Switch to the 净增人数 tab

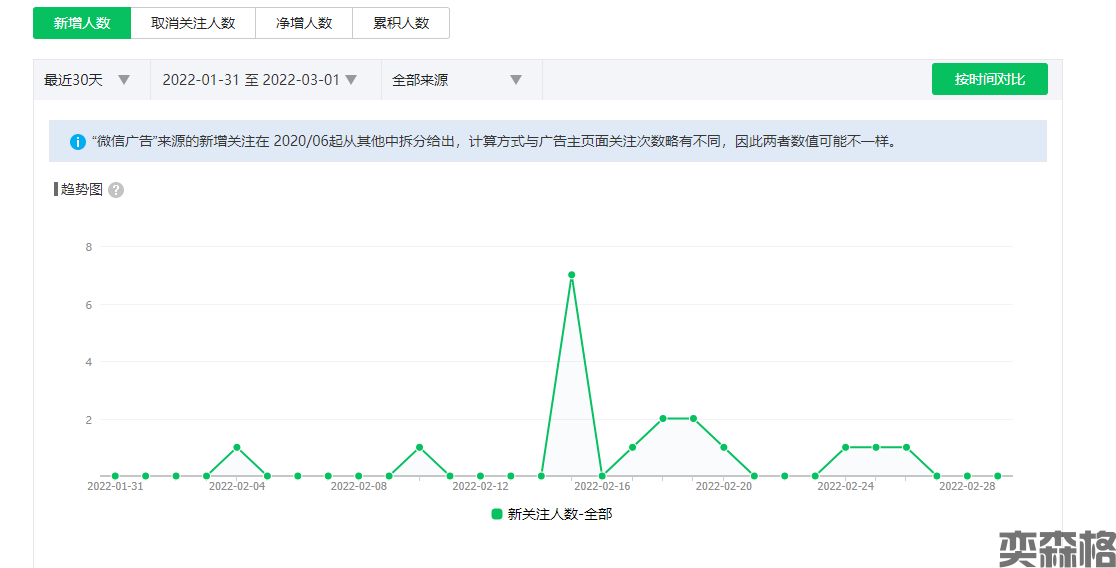pos(304,23)
